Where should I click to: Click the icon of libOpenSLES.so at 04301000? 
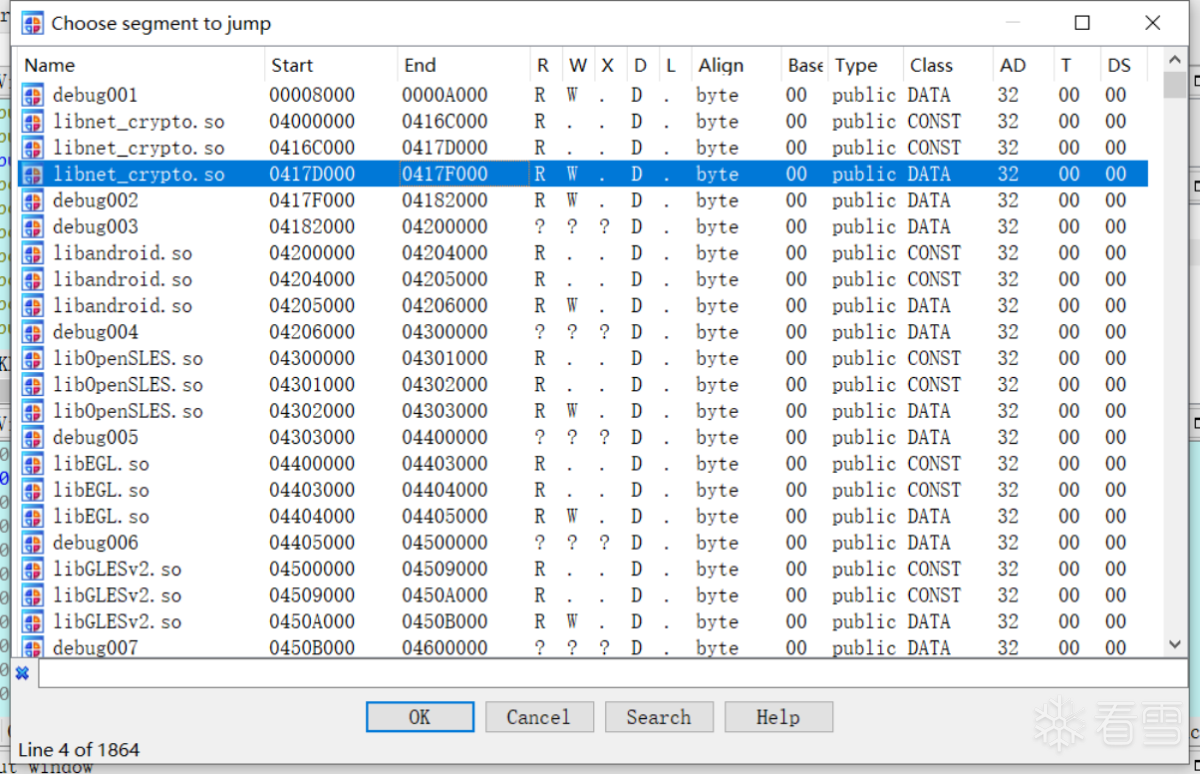pyautogui.click(x=33, y=385)
